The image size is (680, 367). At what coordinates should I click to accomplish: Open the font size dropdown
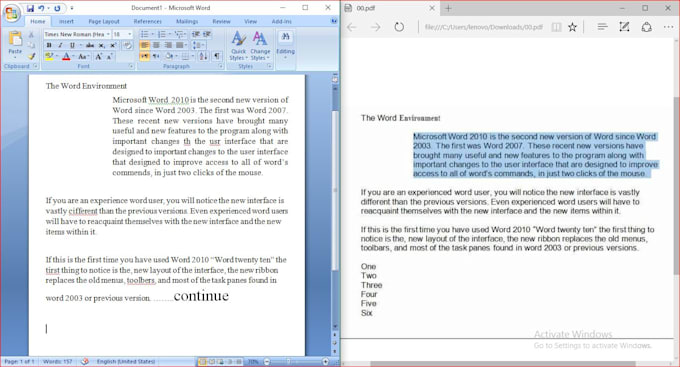coord(129,34)
